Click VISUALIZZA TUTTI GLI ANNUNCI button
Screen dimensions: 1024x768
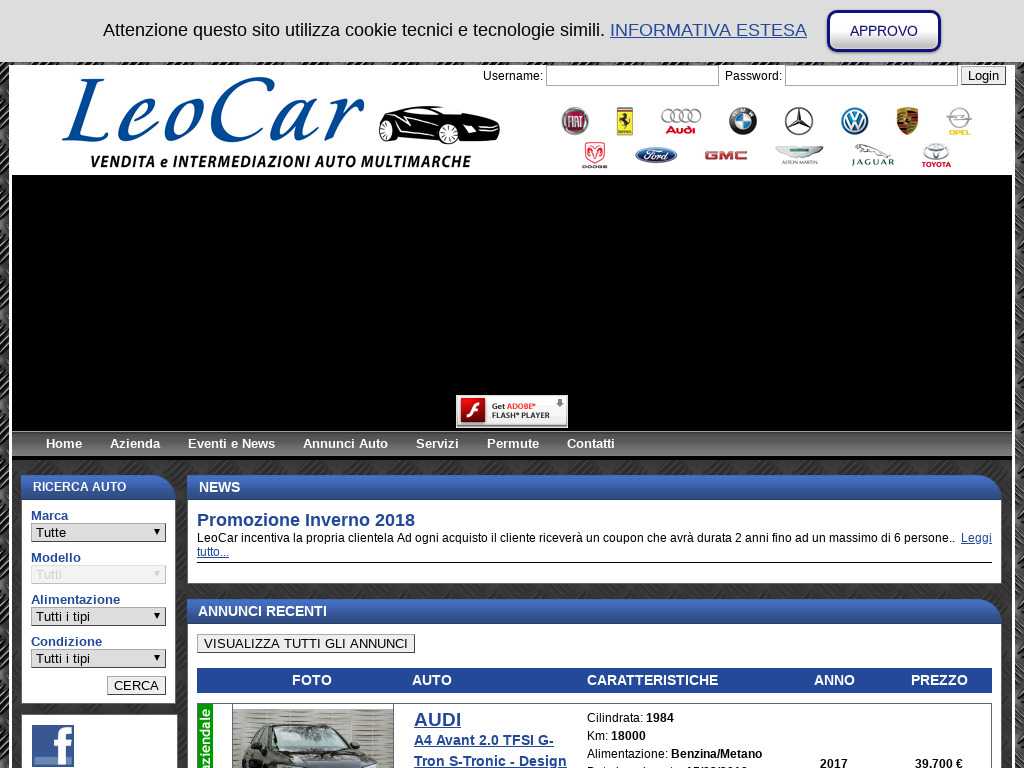pos(306,644)
